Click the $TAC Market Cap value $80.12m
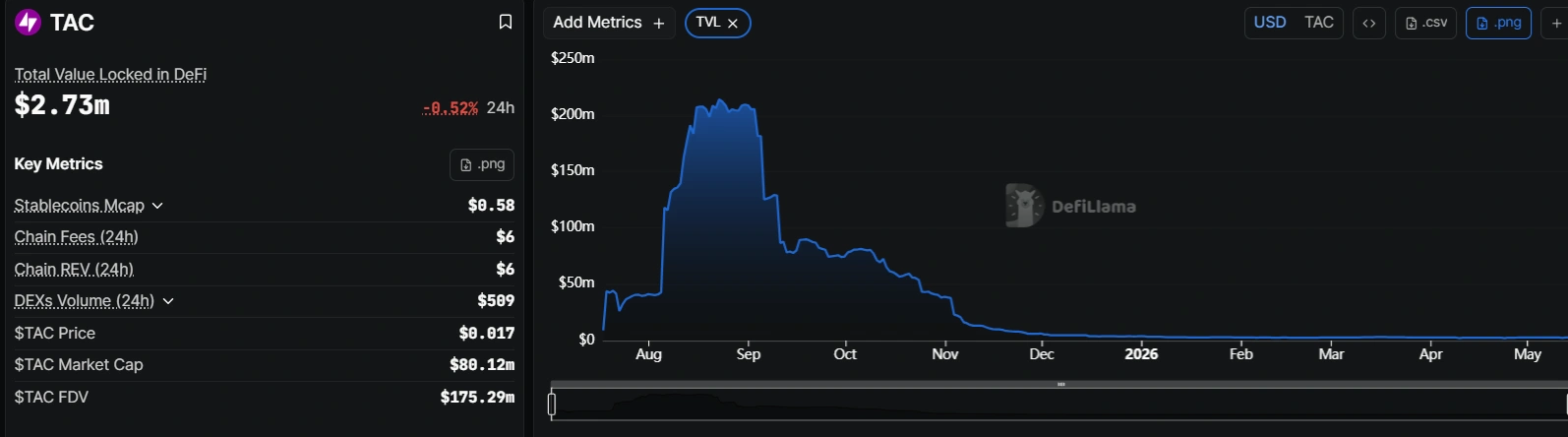This screenshot has width=1568, height=437. point(482,365)
